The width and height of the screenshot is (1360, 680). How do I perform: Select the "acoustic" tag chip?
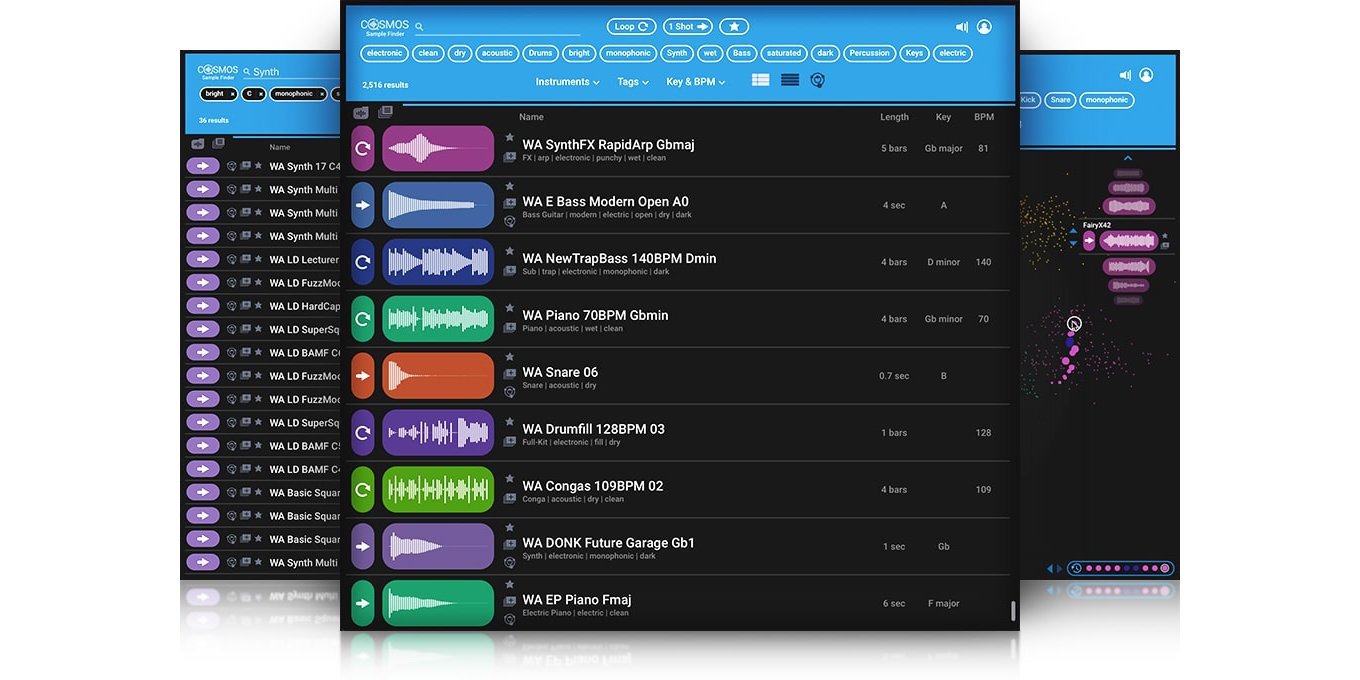pyautogui.click(x=497, y=53)
